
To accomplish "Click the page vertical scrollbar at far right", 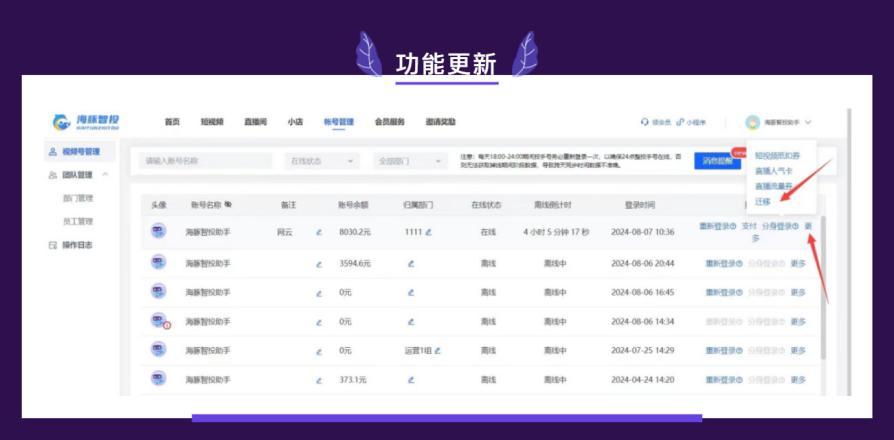I will [850, 251].
